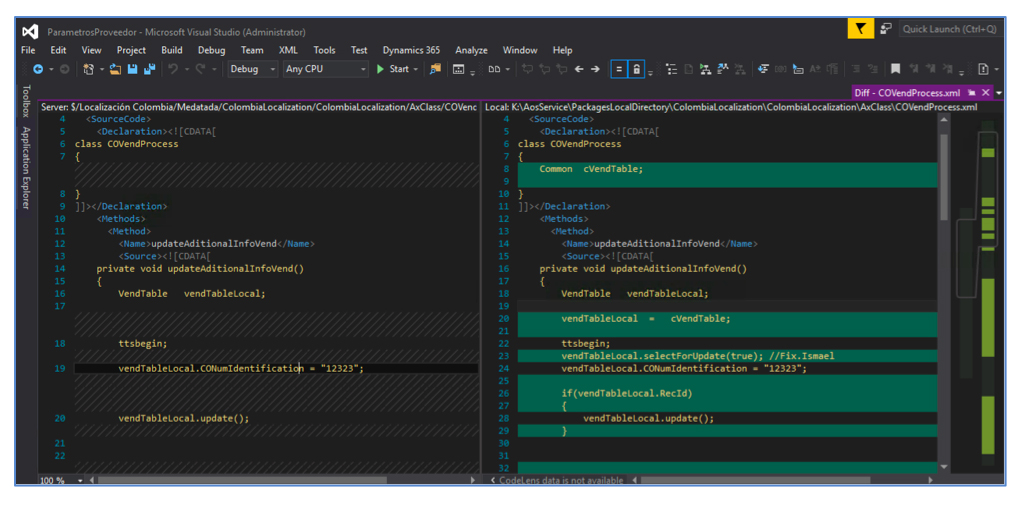Screen dimensions: 1021x505
Task: Click the Undo arrow icon
Action: coord(173,69)
